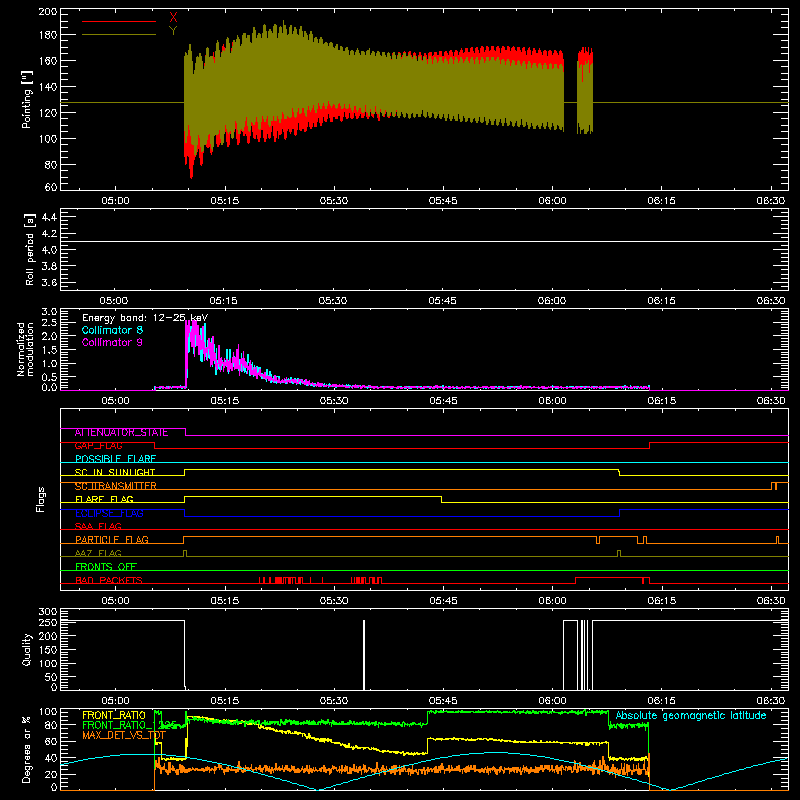Viewport: 800px width, 800px height.
Task: Click the SC_TRANSMITTER flag label
Action: 116,486
